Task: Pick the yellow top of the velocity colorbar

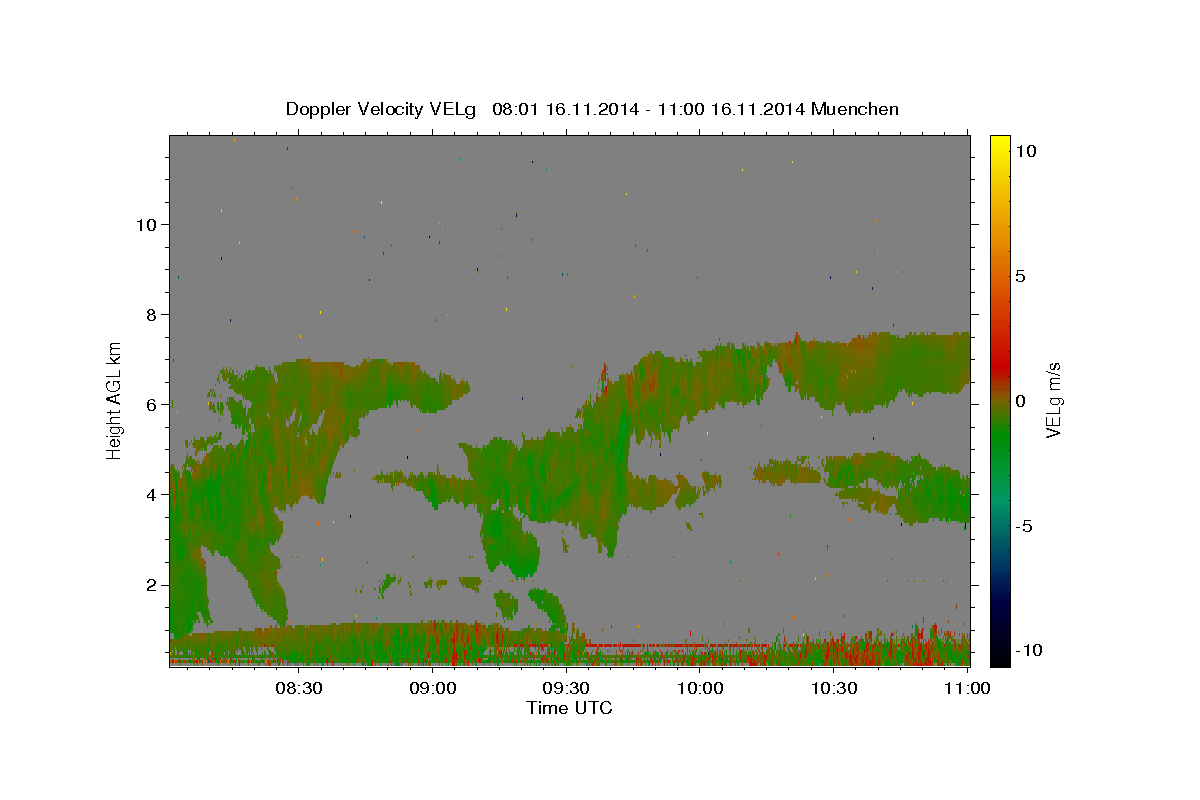Action: point(999,145)
